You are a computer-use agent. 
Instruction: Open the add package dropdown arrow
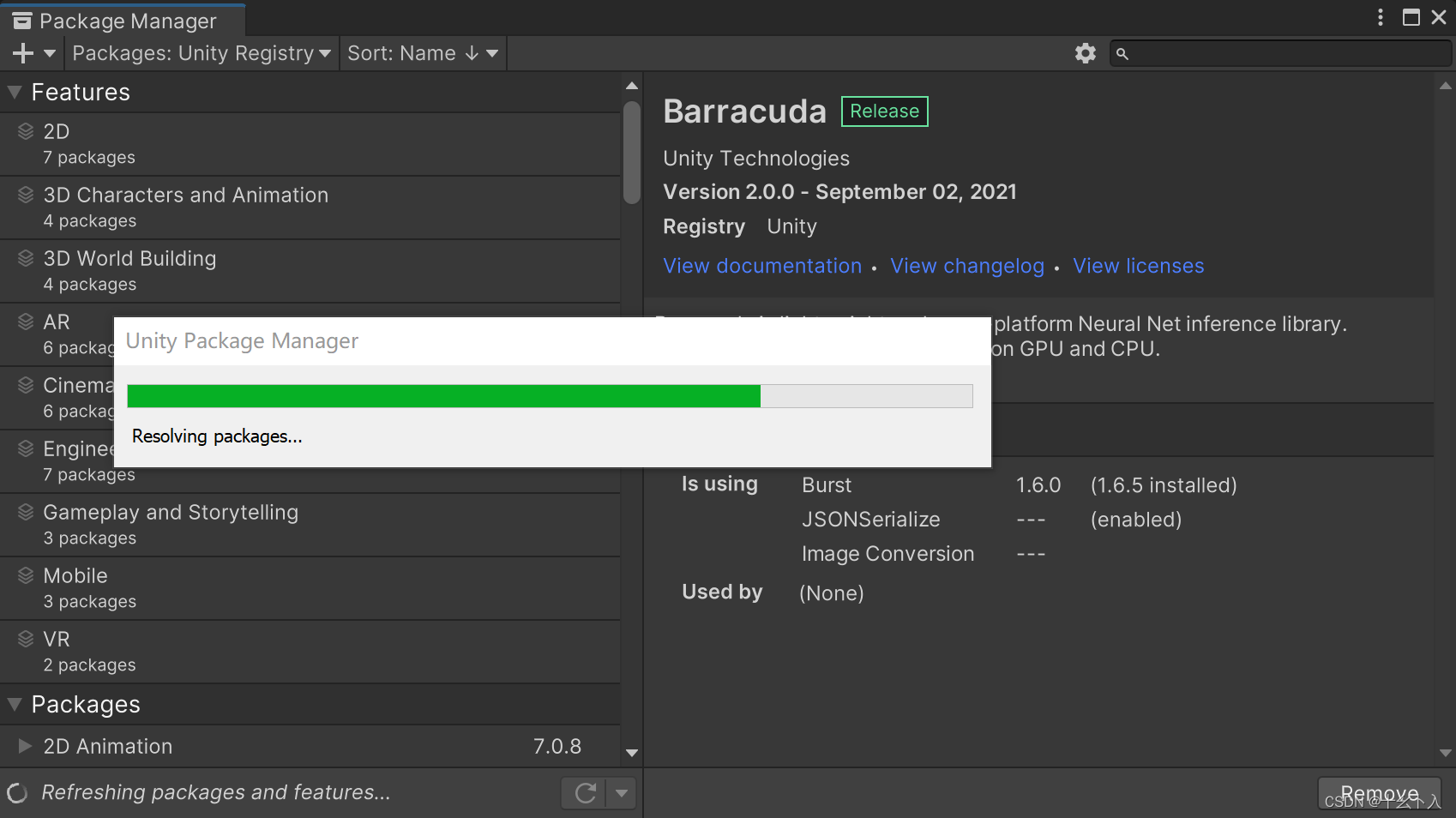(50, 53)
